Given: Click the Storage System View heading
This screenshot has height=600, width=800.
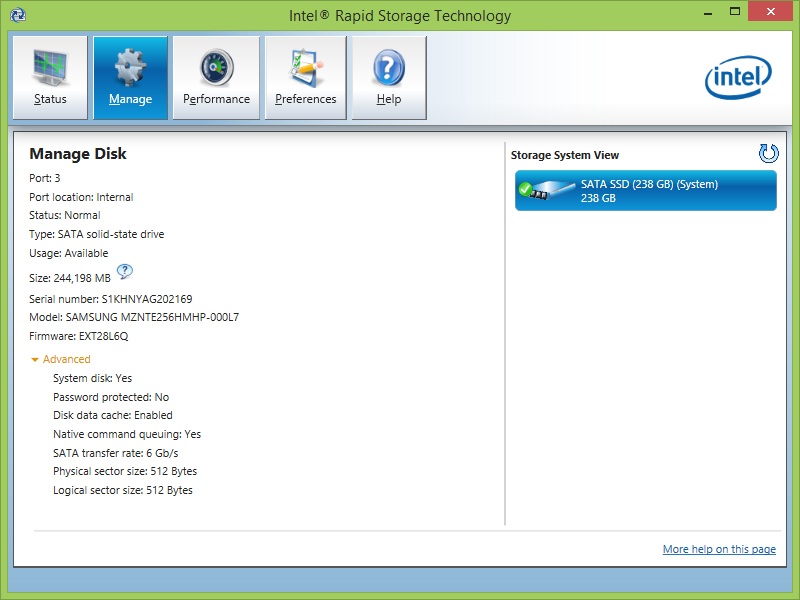Looking at the screenshot, I should tap(565, 155).
